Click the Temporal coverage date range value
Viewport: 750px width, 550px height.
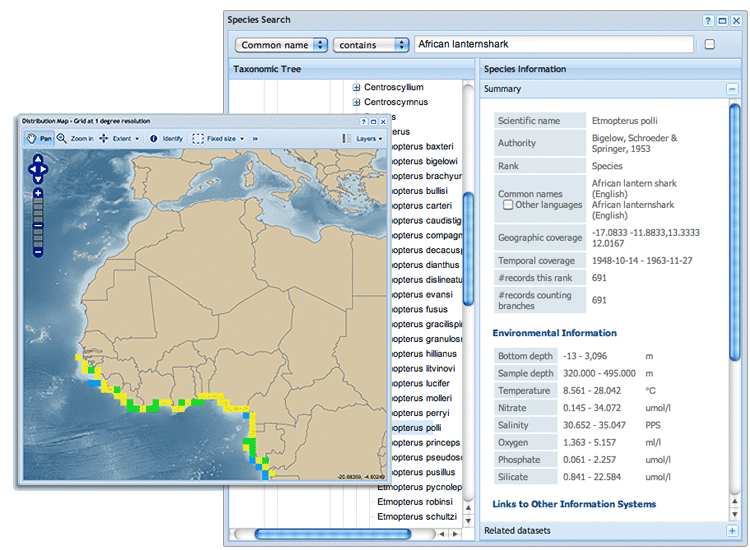[642, 261]
